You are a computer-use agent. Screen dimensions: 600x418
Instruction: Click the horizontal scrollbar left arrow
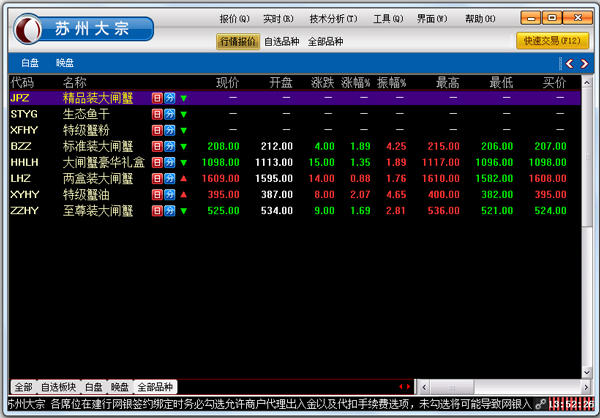(x=424, y=387)
